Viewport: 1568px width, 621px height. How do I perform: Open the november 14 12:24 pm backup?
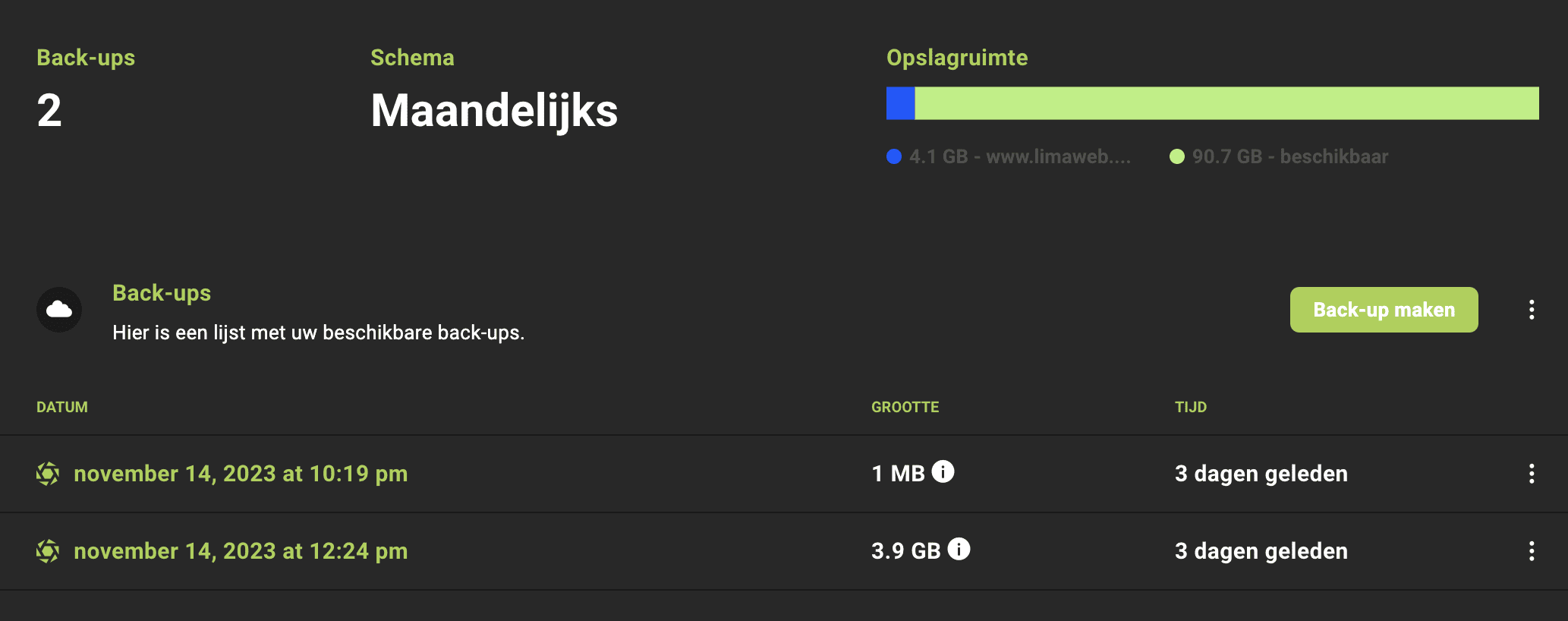pos(241,551)
